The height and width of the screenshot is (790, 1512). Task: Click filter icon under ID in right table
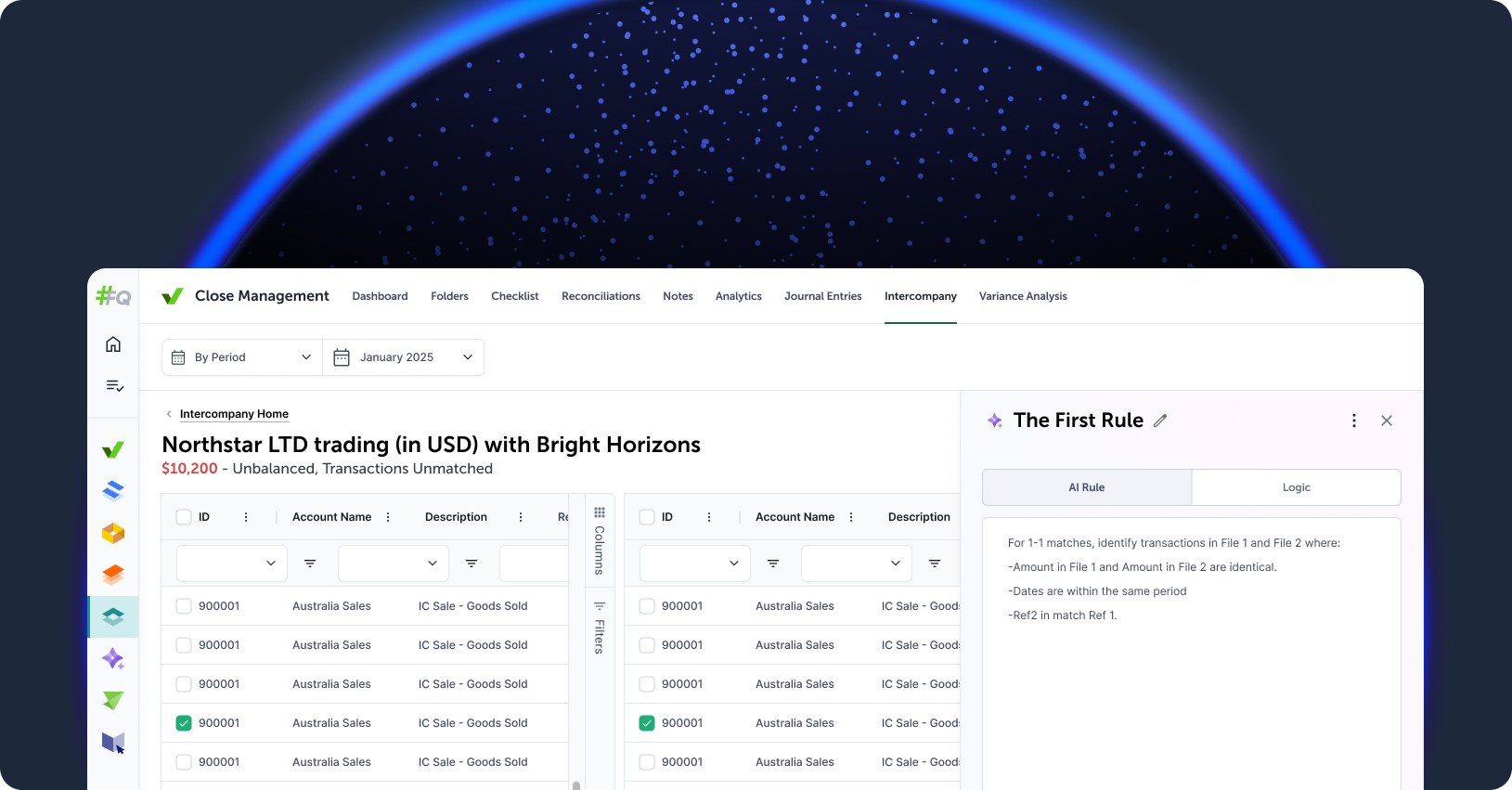(x=773, y=563)
